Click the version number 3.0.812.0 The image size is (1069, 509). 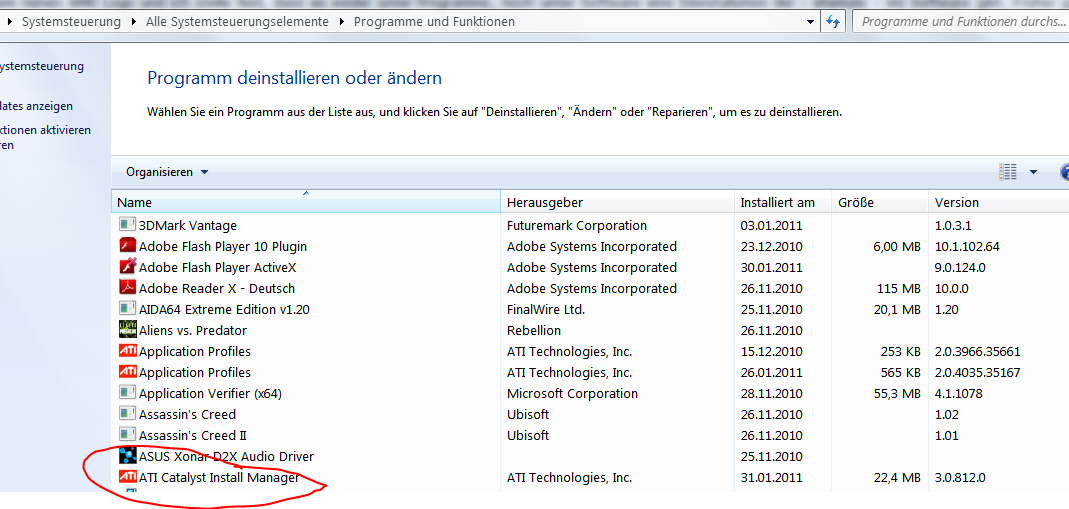tap(960, 478)
